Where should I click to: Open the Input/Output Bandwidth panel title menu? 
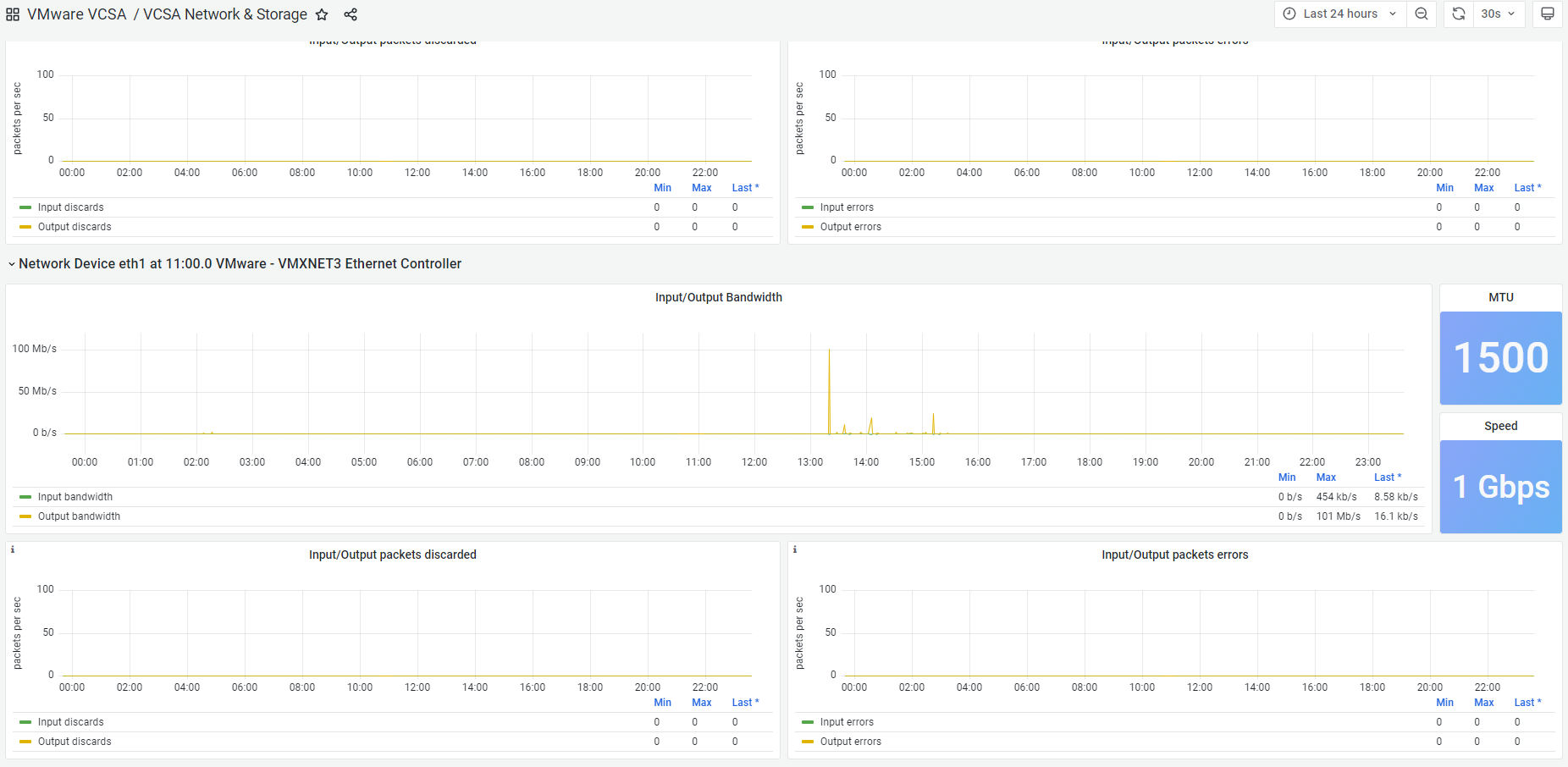[719, 297]
